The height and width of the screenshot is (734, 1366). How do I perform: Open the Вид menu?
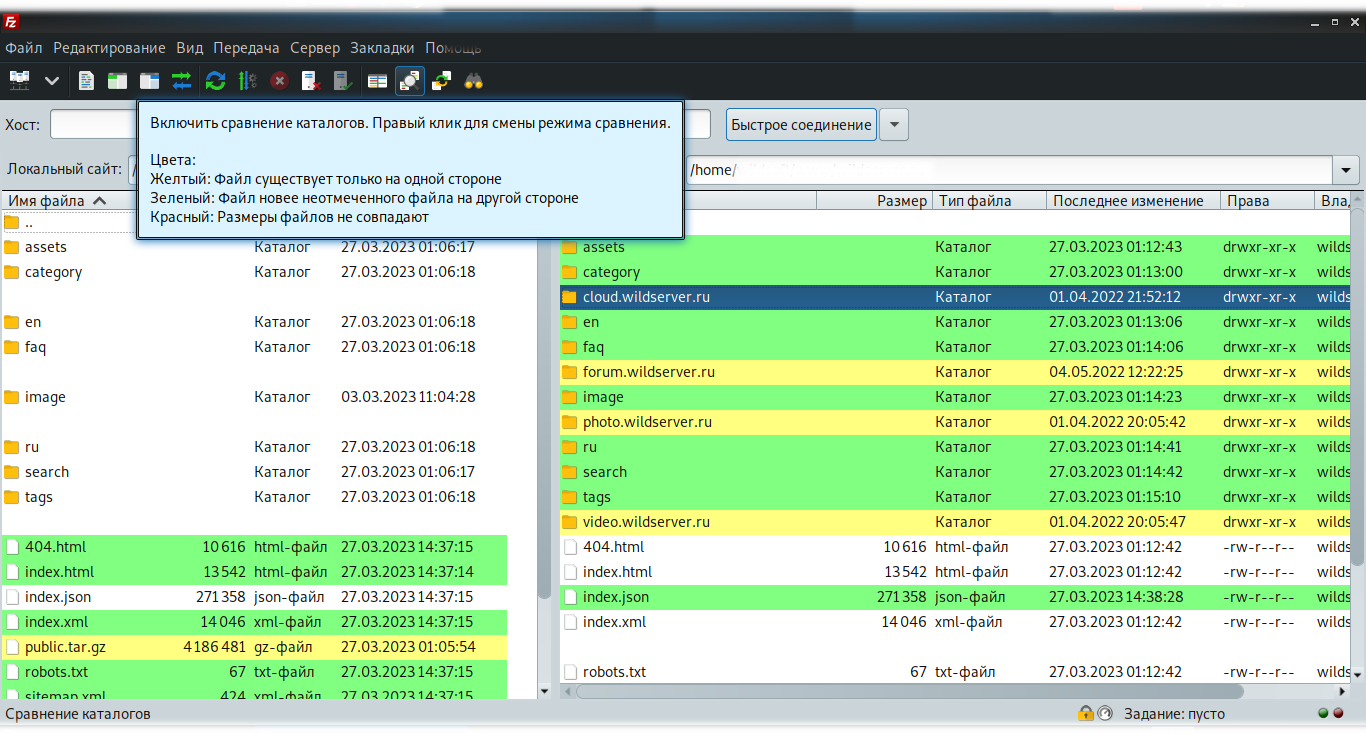pos(189,48)
